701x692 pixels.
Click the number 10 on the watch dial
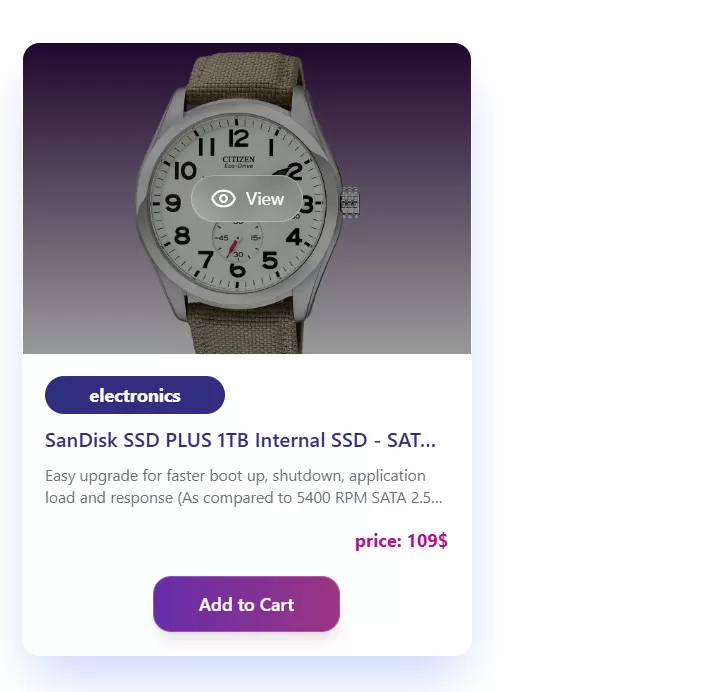(185, 170)
